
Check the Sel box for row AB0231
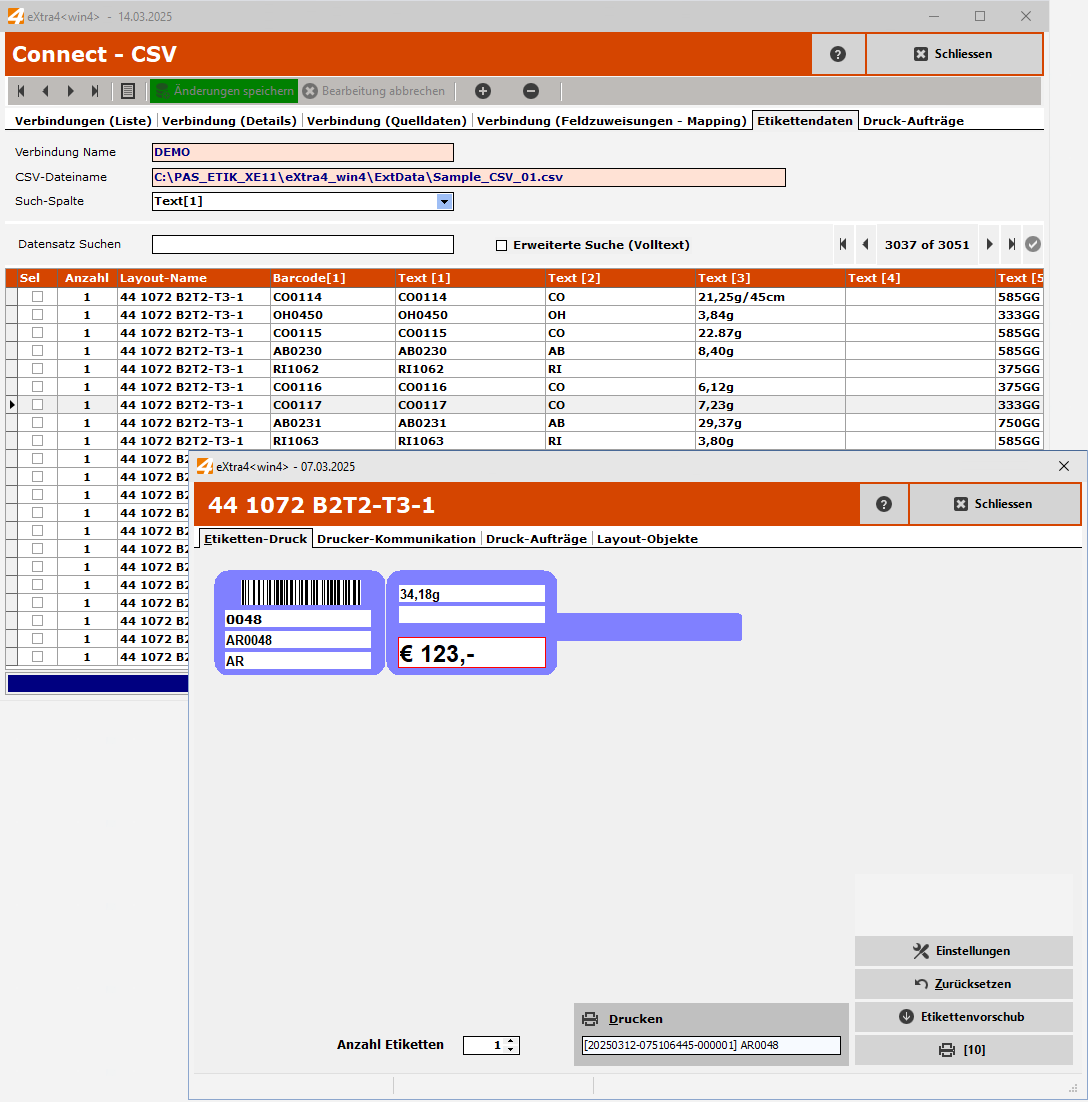tap(37, 423)
